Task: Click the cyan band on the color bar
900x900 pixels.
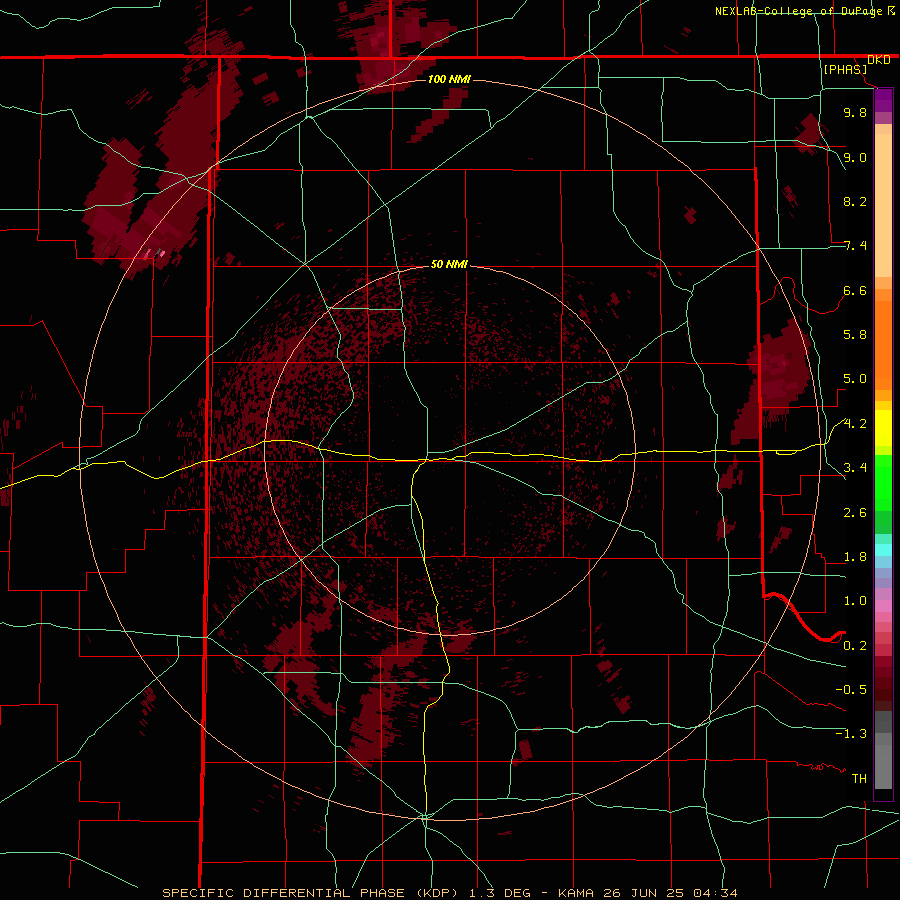Action: pyautogui.click(x=883, y=550)
